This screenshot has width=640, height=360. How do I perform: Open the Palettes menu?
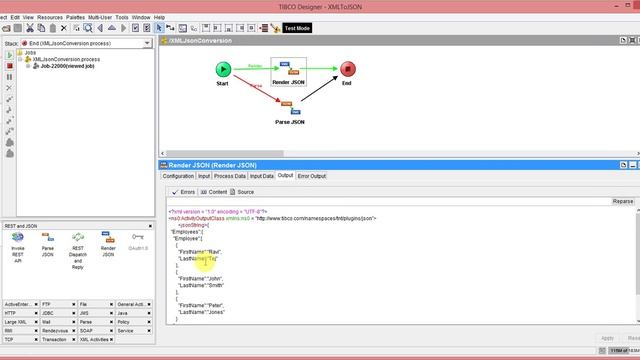coord(76,18)
